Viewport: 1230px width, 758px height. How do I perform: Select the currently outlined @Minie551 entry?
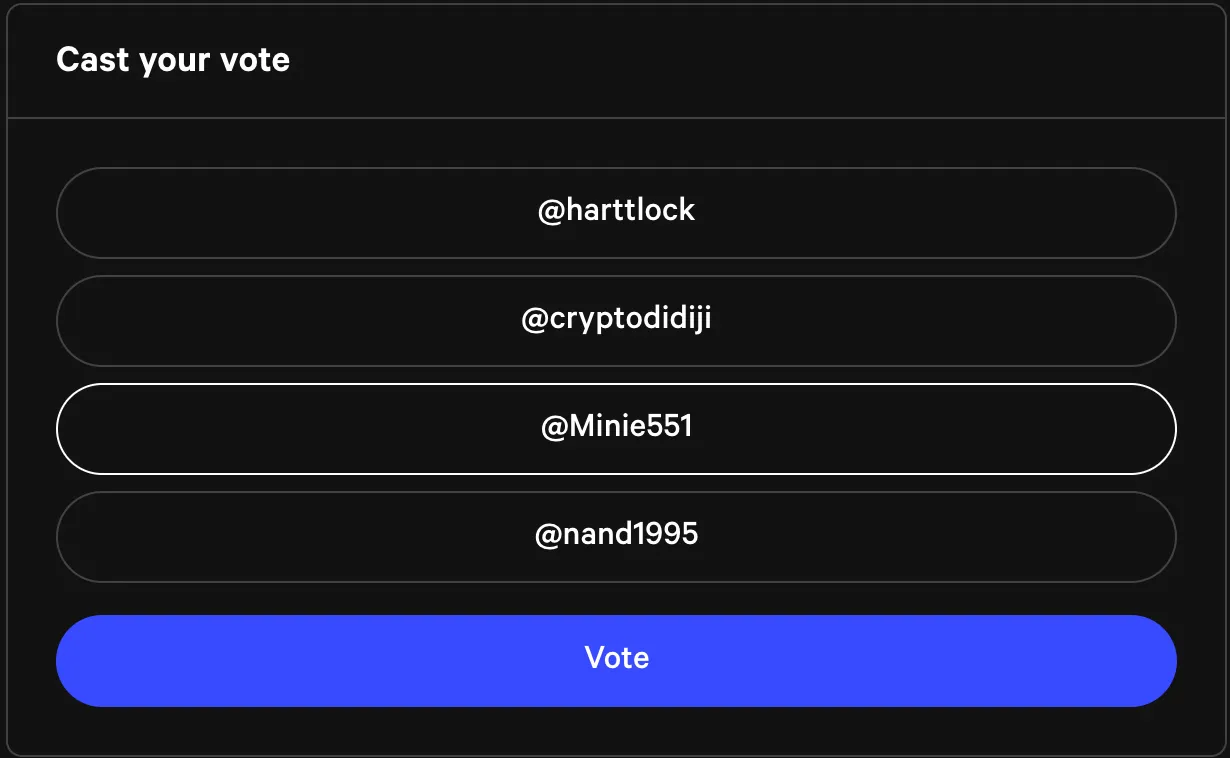616,428
